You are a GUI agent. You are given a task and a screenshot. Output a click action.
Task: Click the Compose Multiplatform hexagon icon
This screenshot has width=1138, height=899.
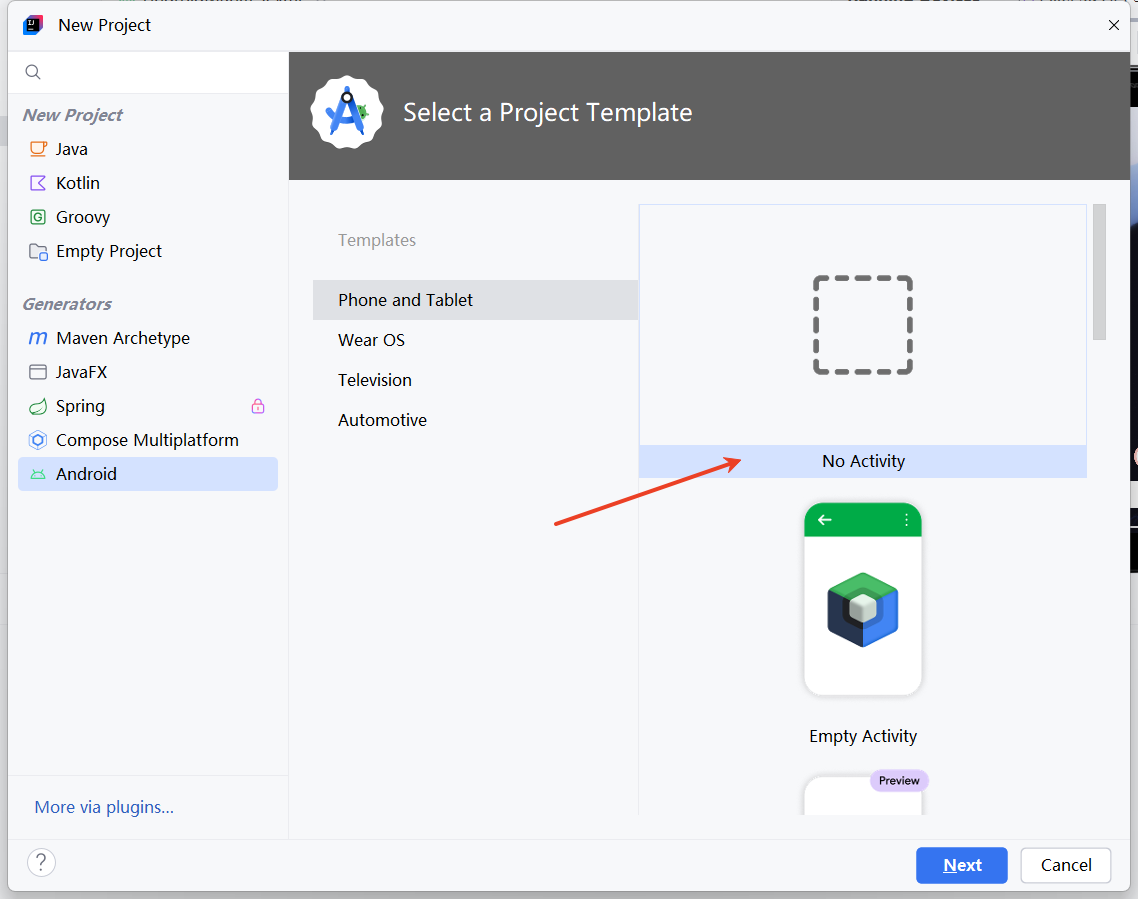pos(38,440)
